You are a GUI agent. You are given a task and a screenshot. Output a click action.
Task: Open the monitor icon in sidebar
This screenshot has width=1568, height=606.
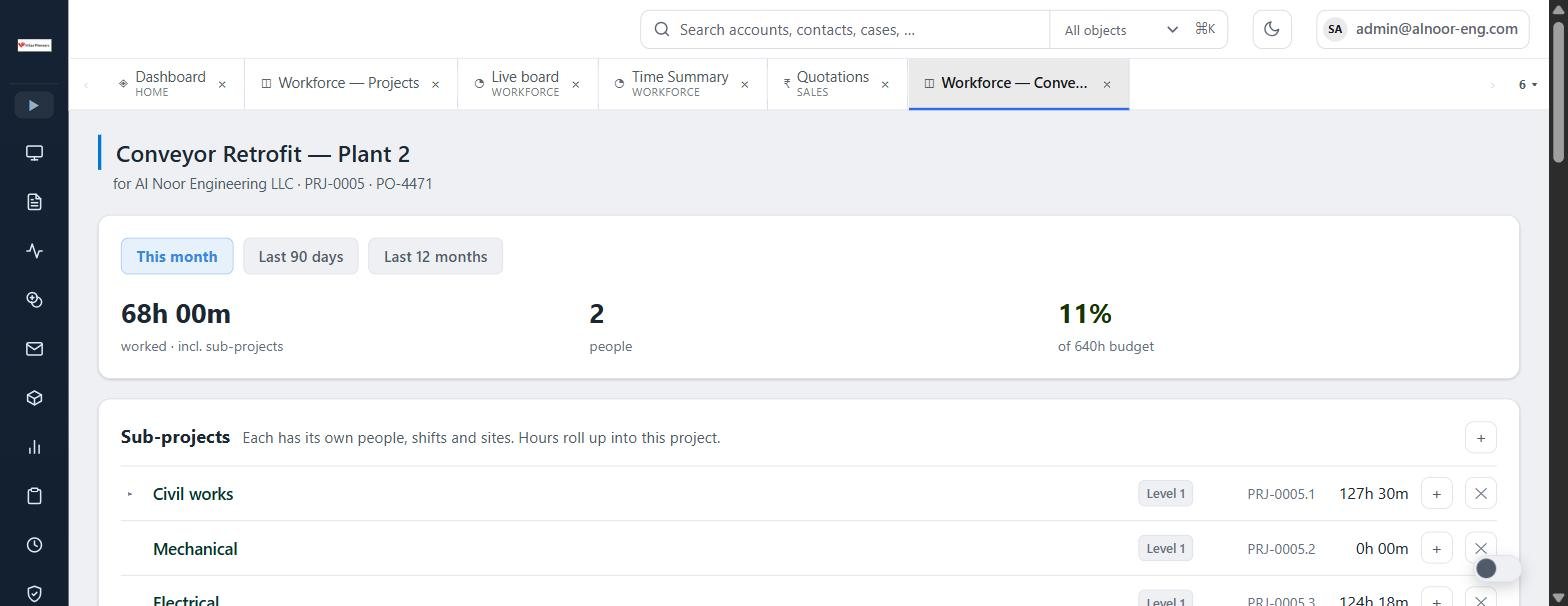(x=34, y=153)
